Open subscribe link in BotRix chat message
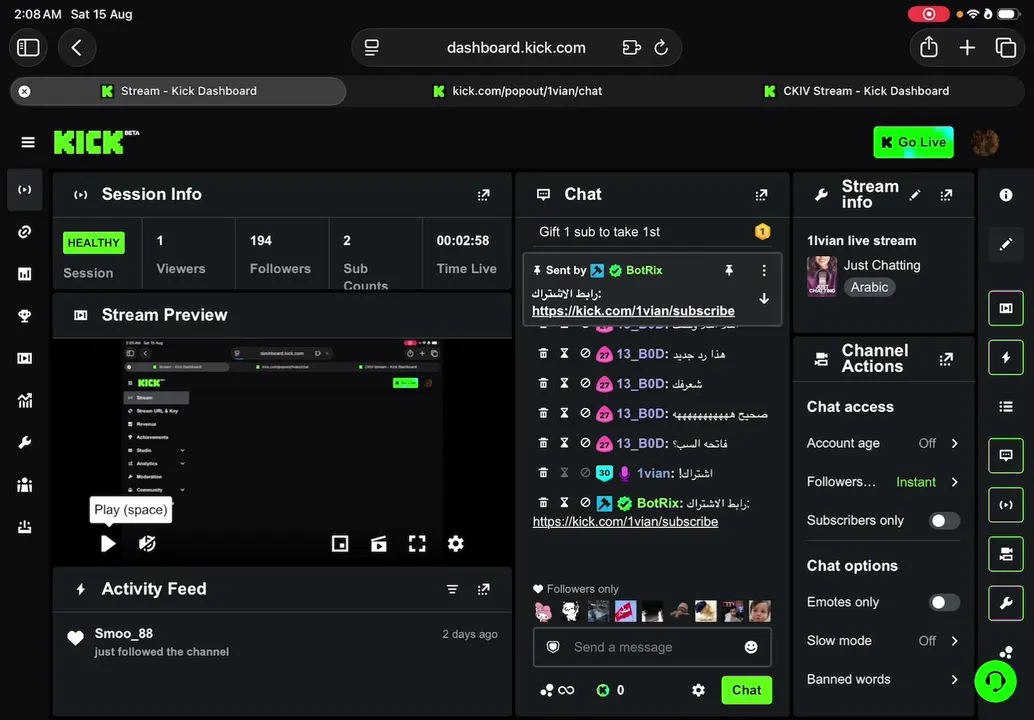 tap(625, 522)
